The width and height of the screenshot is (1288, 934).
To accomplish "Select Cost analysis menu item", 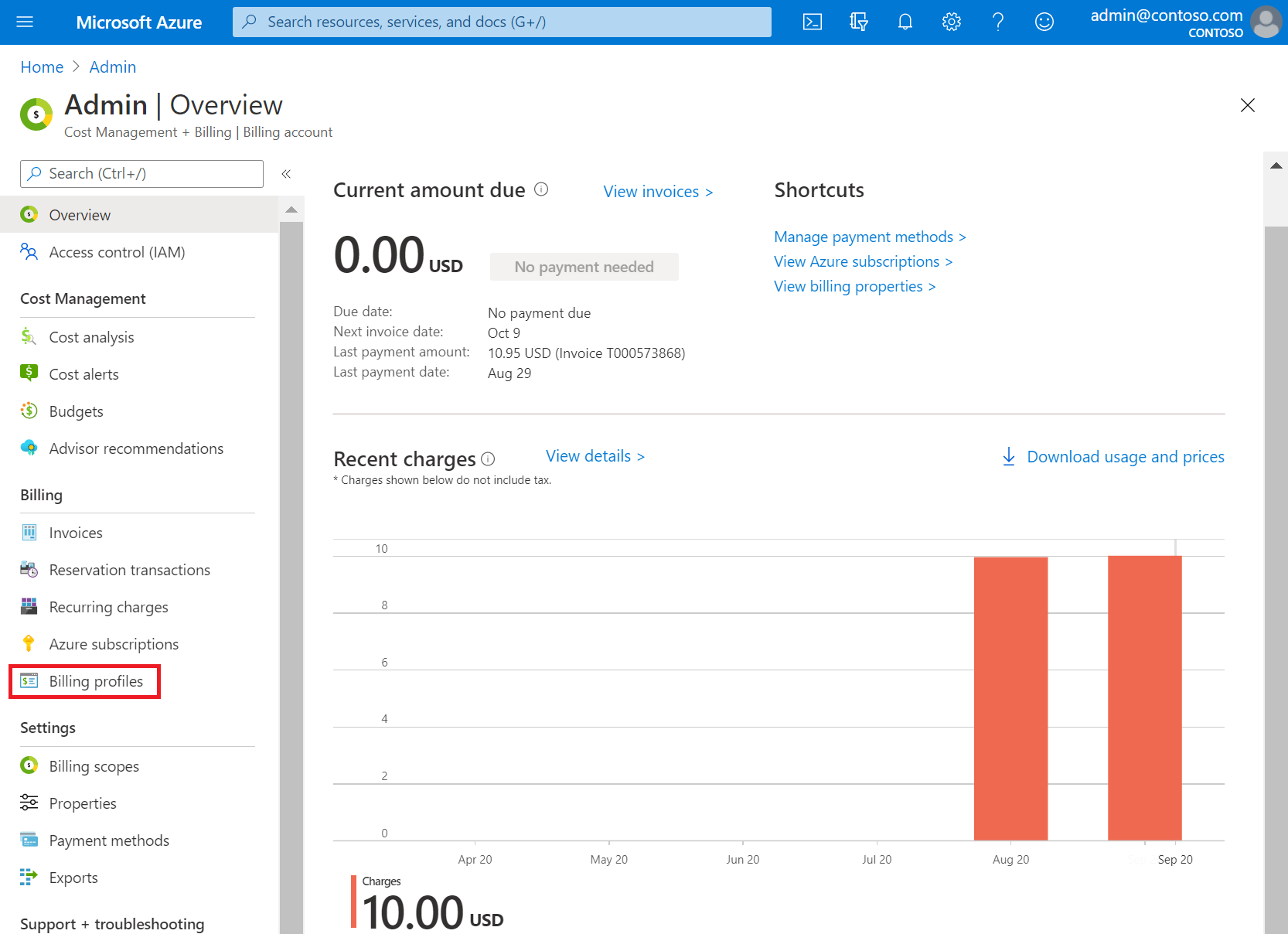I will (x=91, y=337).
